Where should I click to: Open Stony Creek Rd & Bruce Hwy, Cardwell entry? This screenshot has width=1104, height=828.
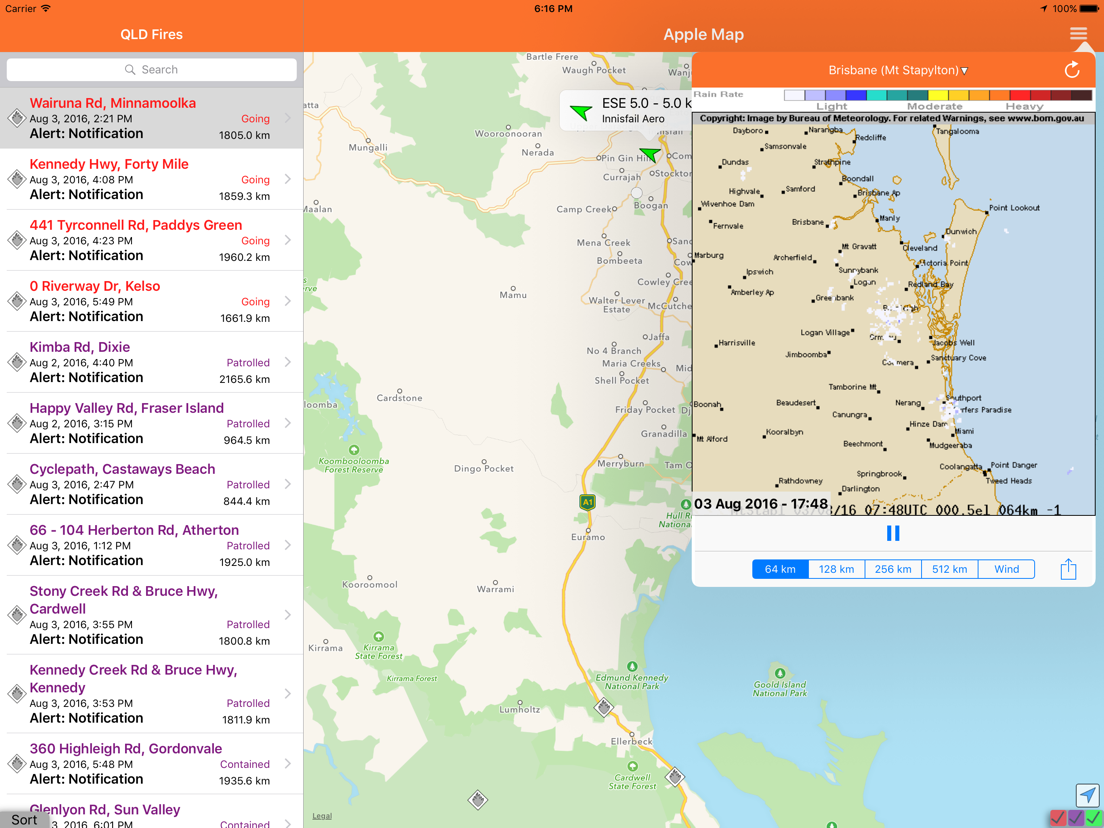(x=151, y=615)
